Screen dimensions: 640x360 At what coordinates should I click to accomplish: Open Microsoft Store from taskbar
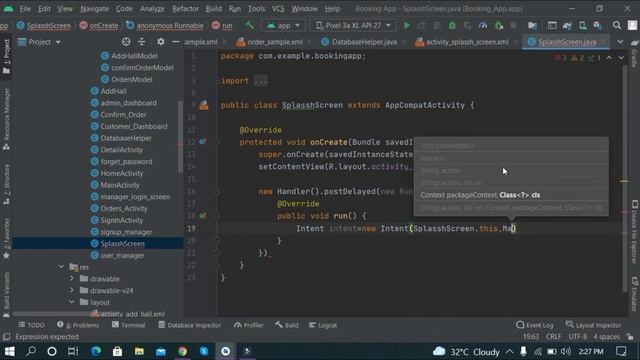118,351
